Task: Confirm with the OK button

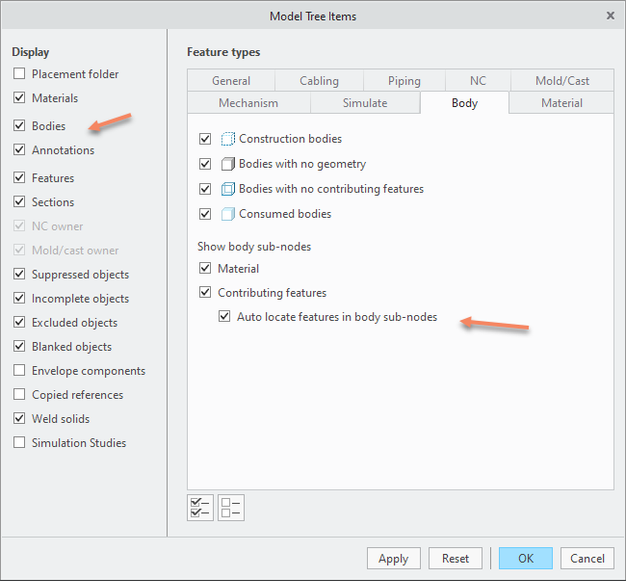Action: (525, 559)
